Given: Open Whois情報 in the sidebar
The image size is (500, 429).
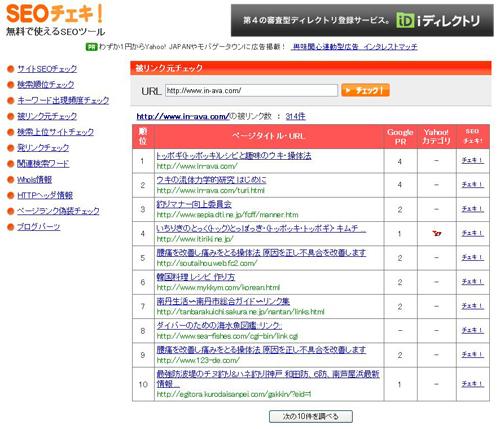Looking at the screenshot, I should click(x=35, y=180).
